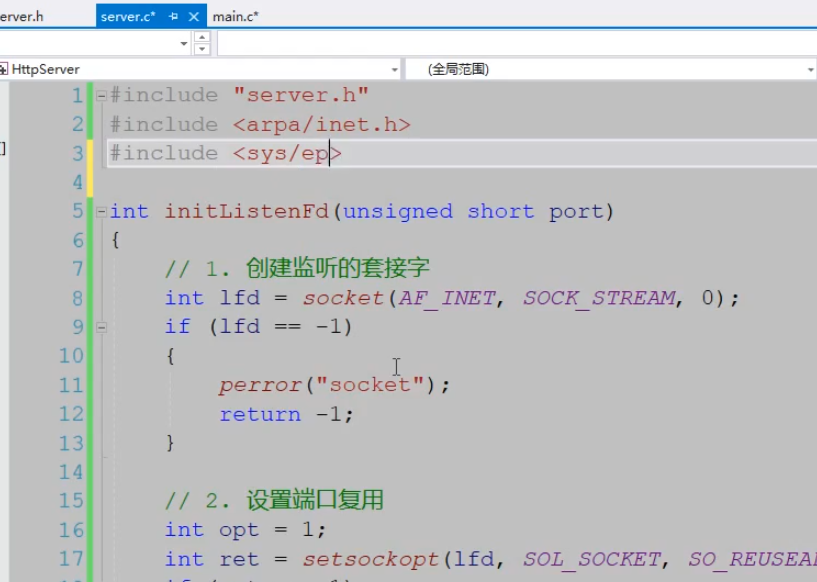817x582 pixels.
Task: Click "int opt = 1;" on line 16
Action: (x=245, y=530)
